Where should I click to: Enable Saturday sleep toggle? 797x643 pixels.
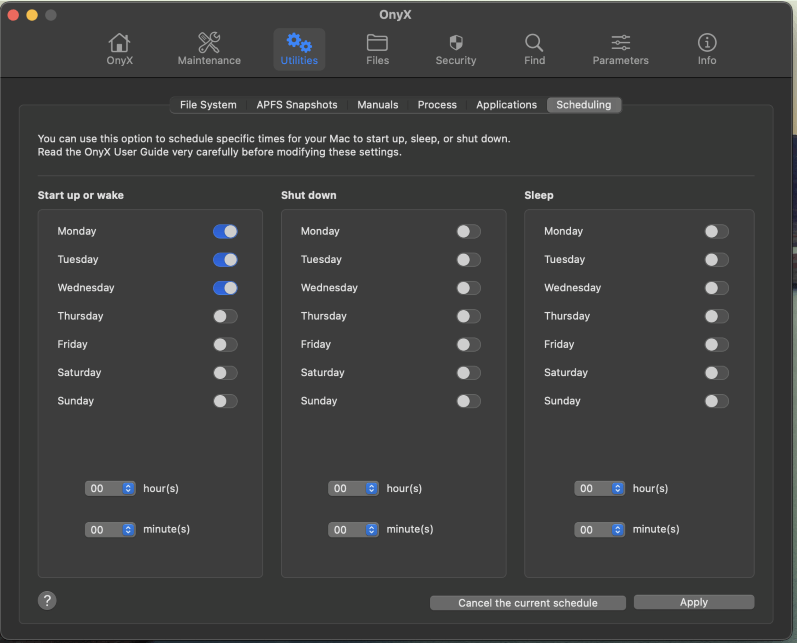(x=717, y=373)
